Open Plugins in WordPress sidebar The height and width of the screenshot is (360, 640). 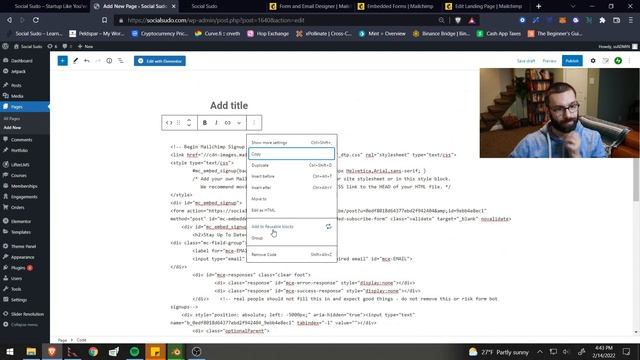pos(18,268)
